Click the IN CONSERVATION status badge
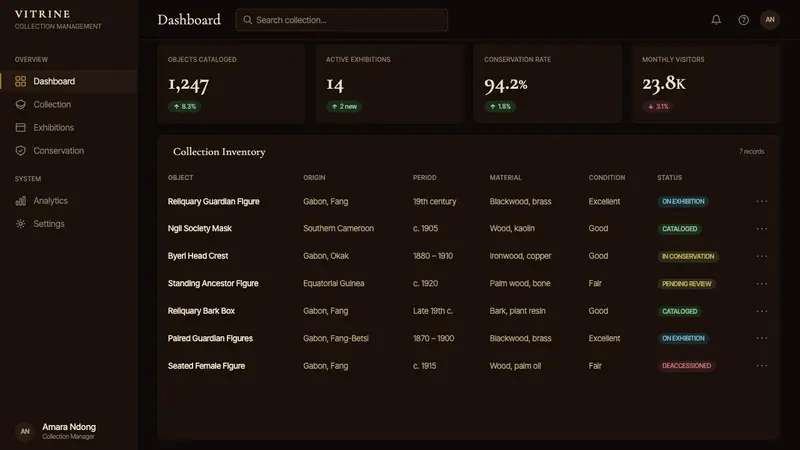This screenshot has width=800, height=450. (688, 256)
